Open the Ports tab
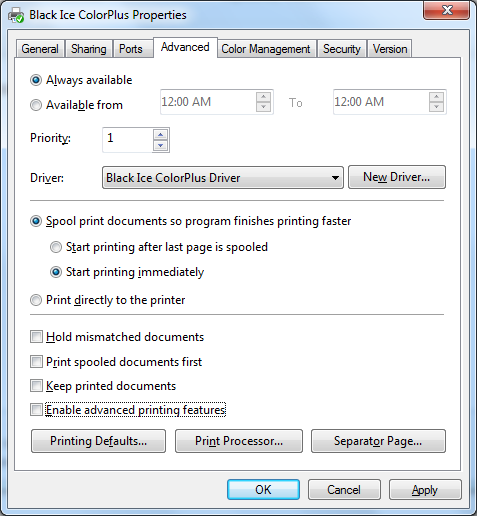Viewport: 477px width, 516px height. coord(131,49)
